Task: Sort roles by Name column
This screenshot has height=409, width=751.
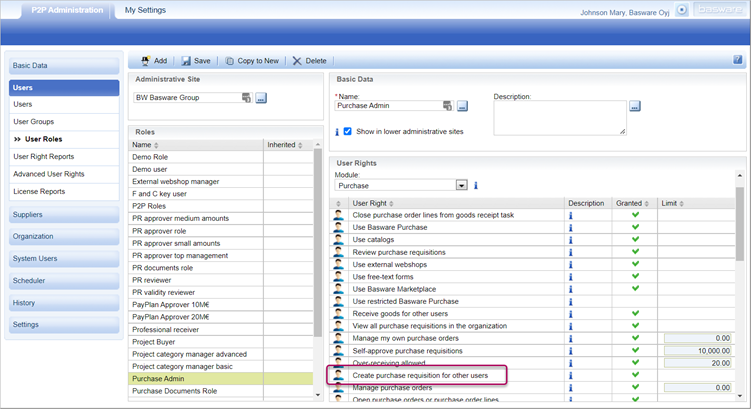Action: tap(145, 145)
